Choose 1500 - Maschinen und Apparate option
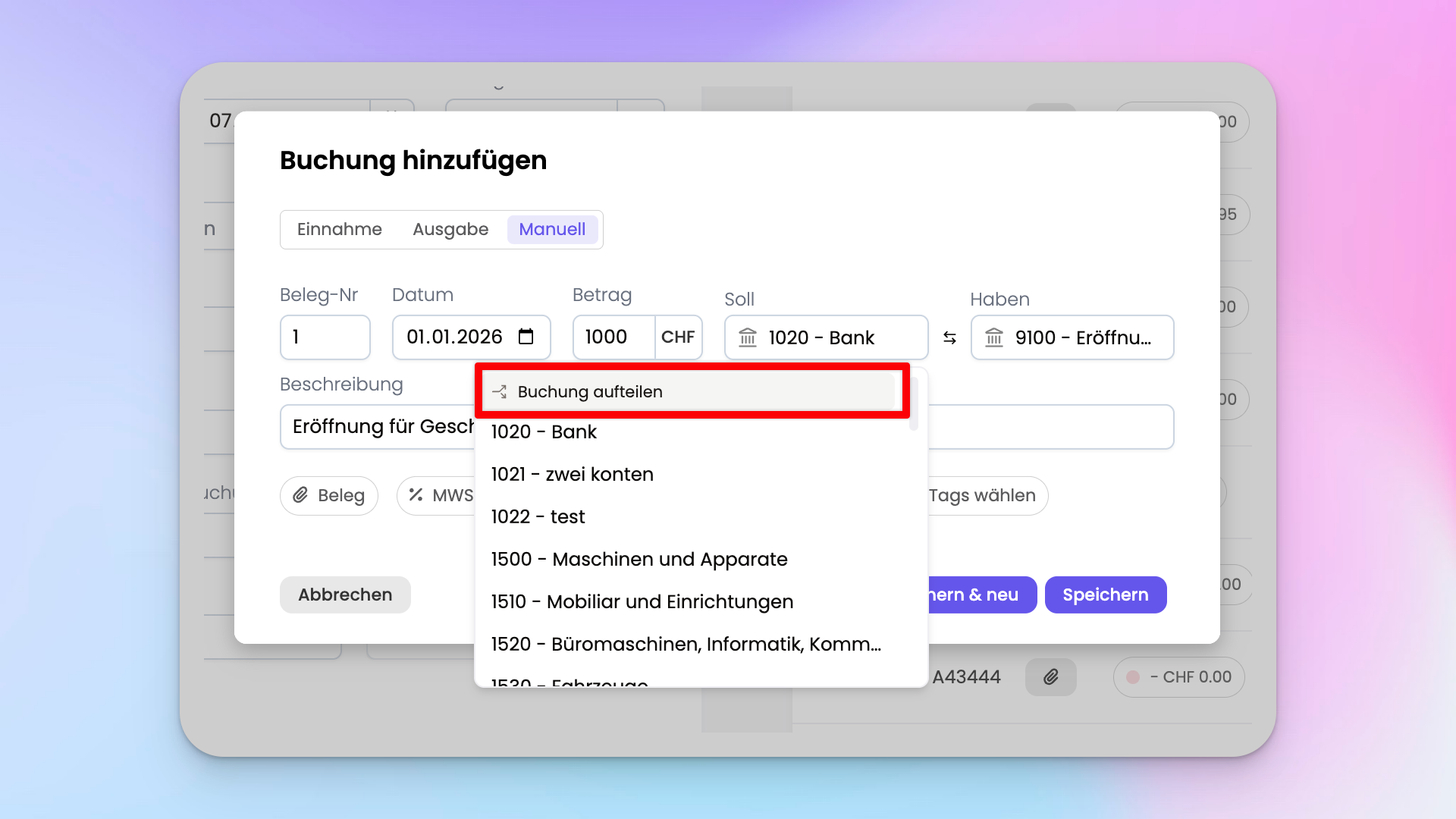1456x819 pixels. click(x=639, y=559)
